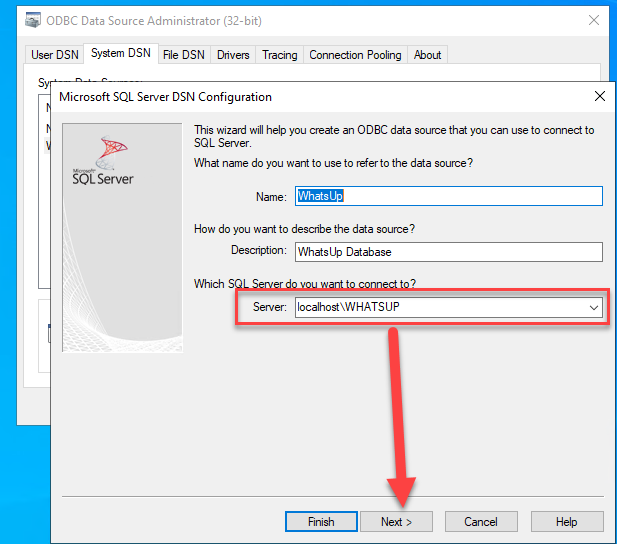The height and width of the screenshot is (544, 617).
Task: Open the File DSN tab
Action: pyautogui.click(x=184, y=55)
